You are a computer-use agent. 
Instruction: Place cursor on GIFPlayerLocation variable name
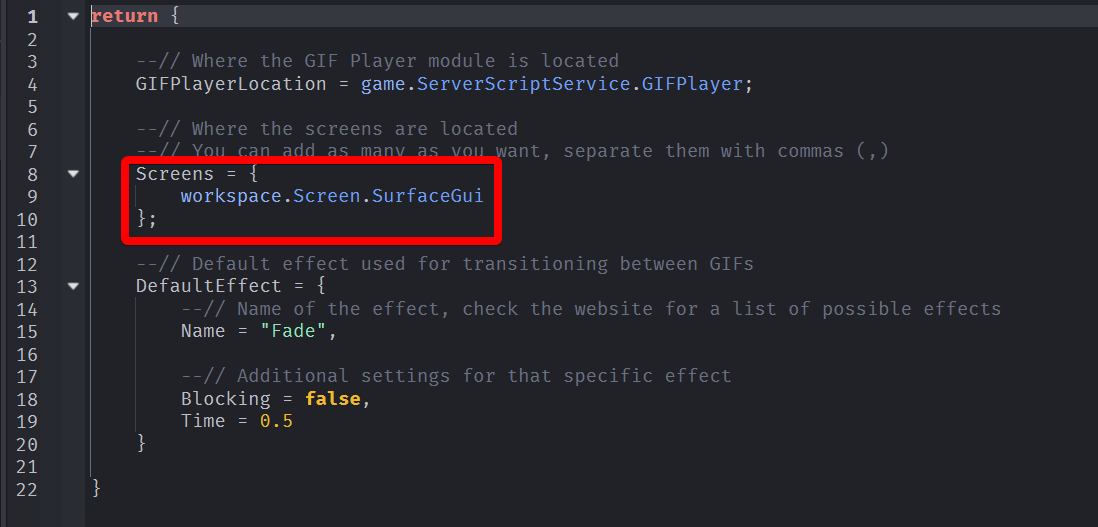[x=233, y=84]
